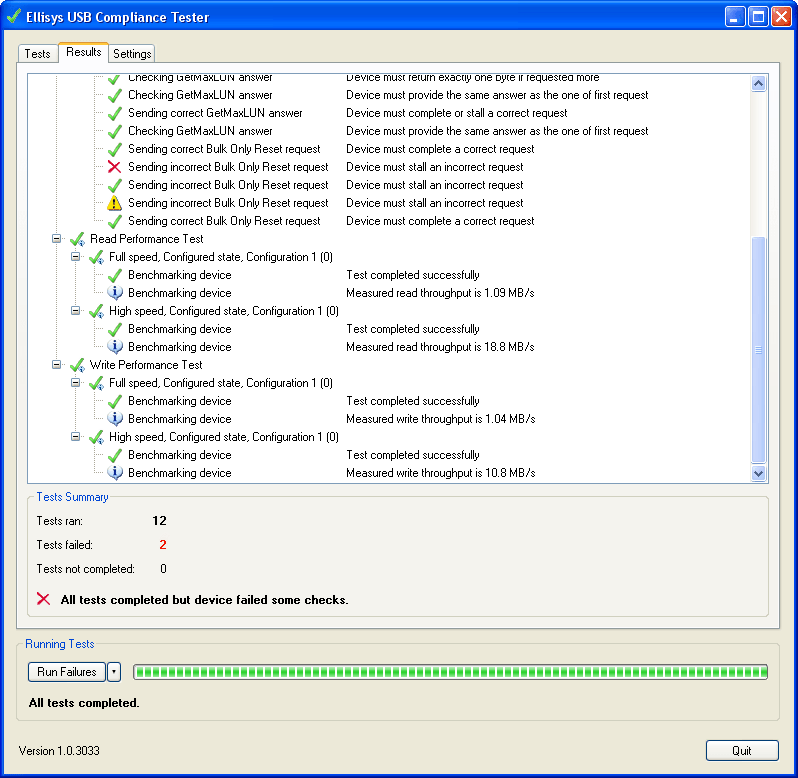Image resolution: width=798 pixels, height=778 pixels.
Task: Click info icon beside read throughput 18.8 MB/s
Action: point(114,347)
